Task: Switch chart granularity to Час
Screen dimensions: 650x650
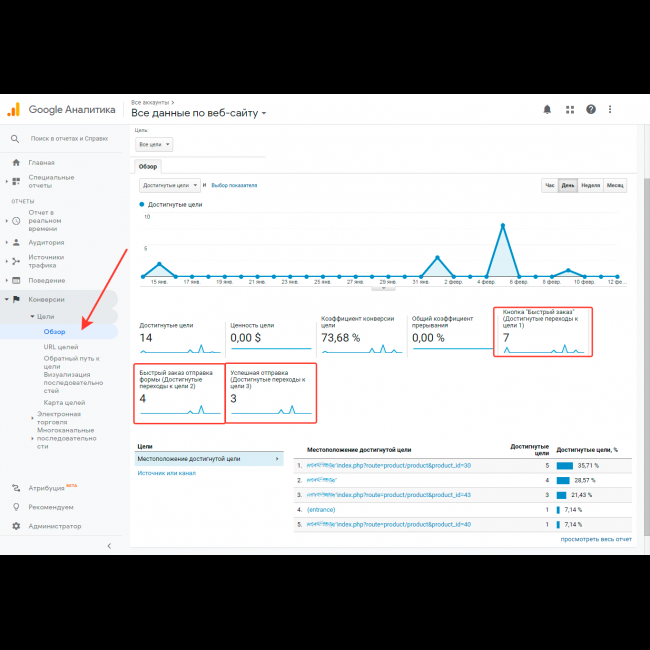Action: tap(549, 185)
